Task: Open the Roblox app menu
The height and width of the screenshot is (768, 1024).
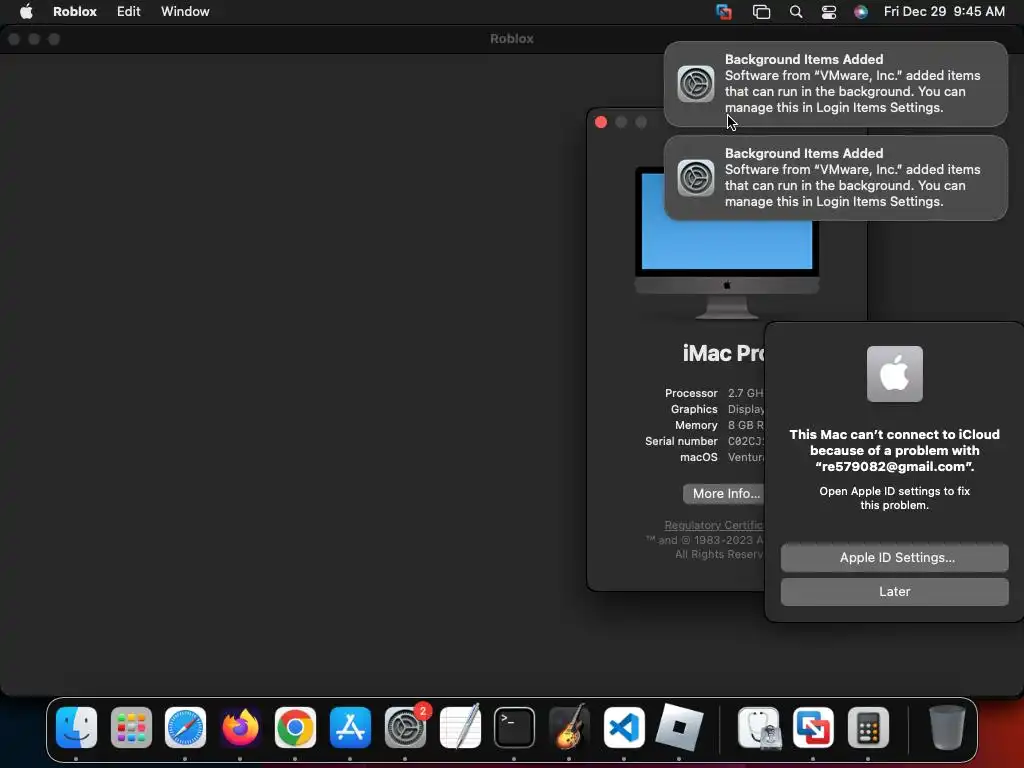Action: pos(74,11)
